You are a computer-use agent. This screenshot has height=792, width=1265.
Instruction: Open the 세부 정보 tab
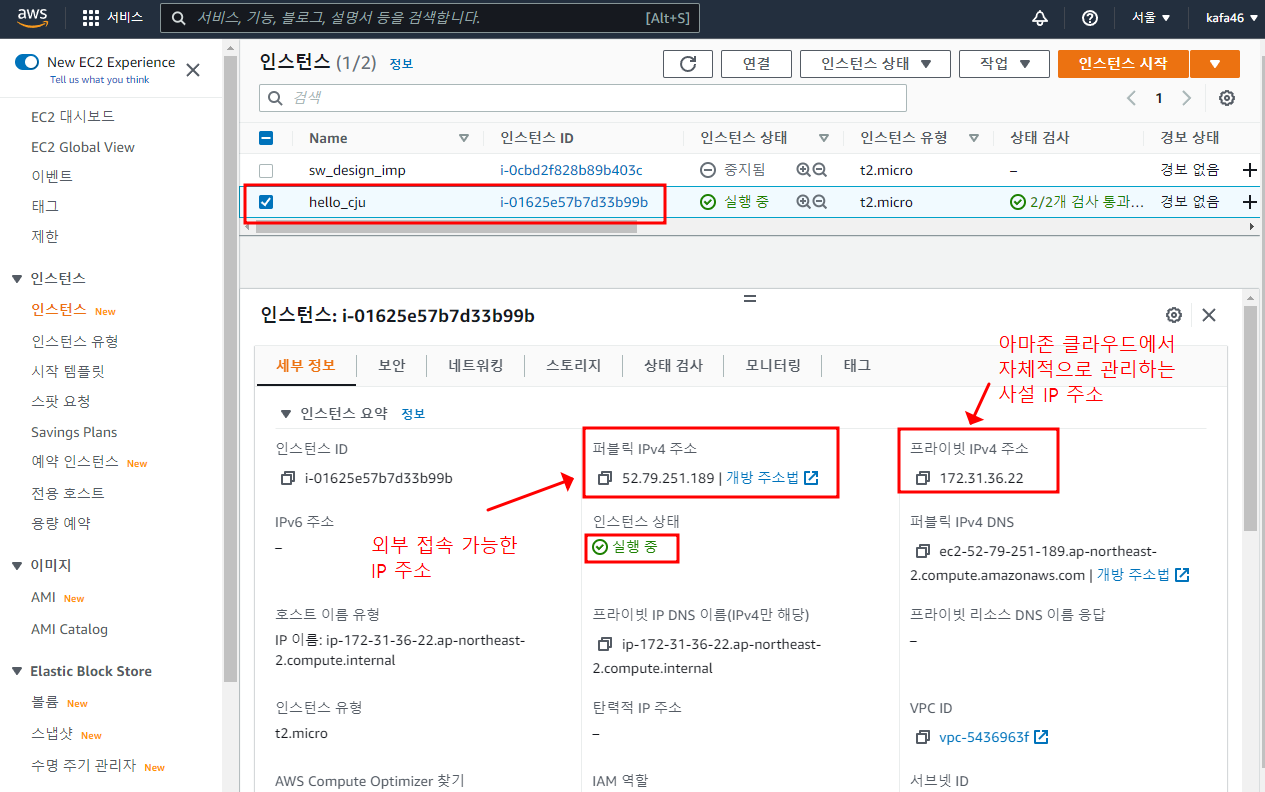click(x=306, y=365)
